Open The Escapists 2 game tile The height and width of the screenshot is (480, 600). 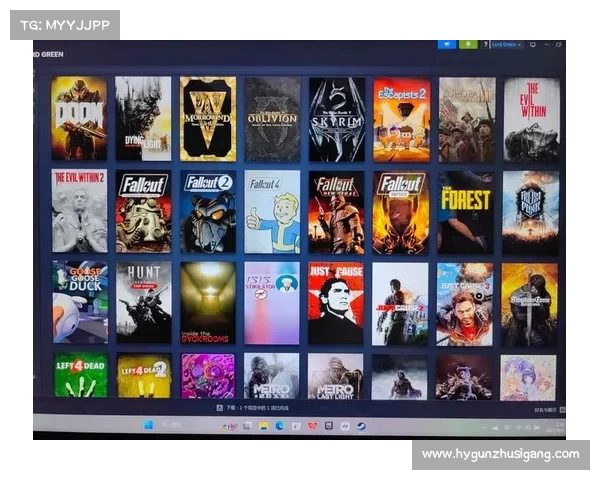(x=401, y=119)
